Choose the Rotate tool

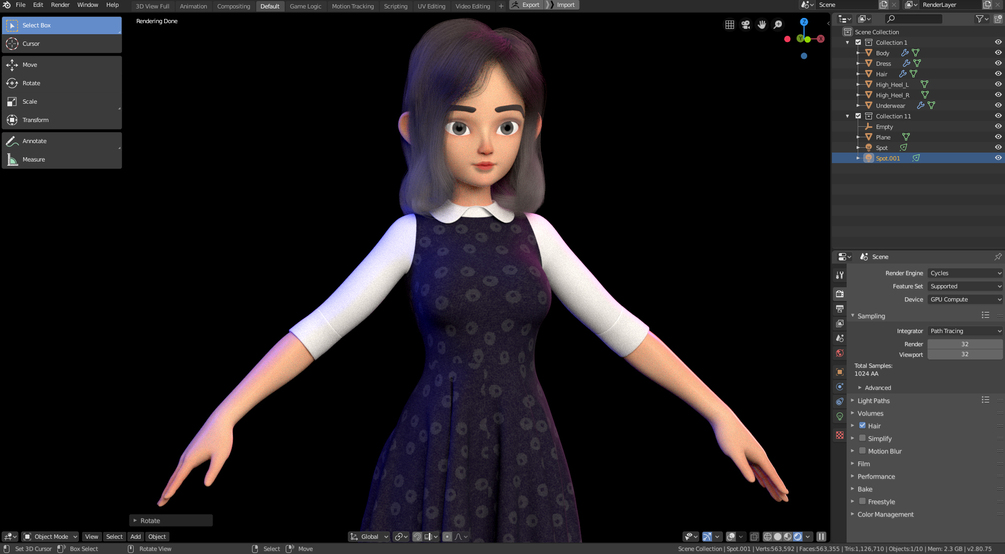(62, 83)
